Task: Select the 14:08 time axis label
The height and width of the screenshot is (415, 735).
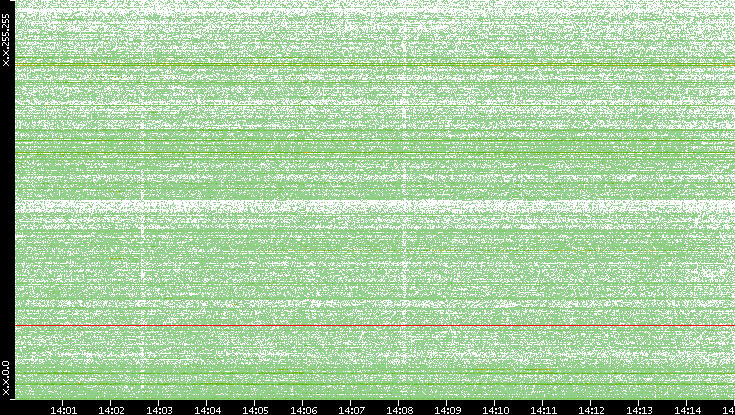Action: (400, 410)
